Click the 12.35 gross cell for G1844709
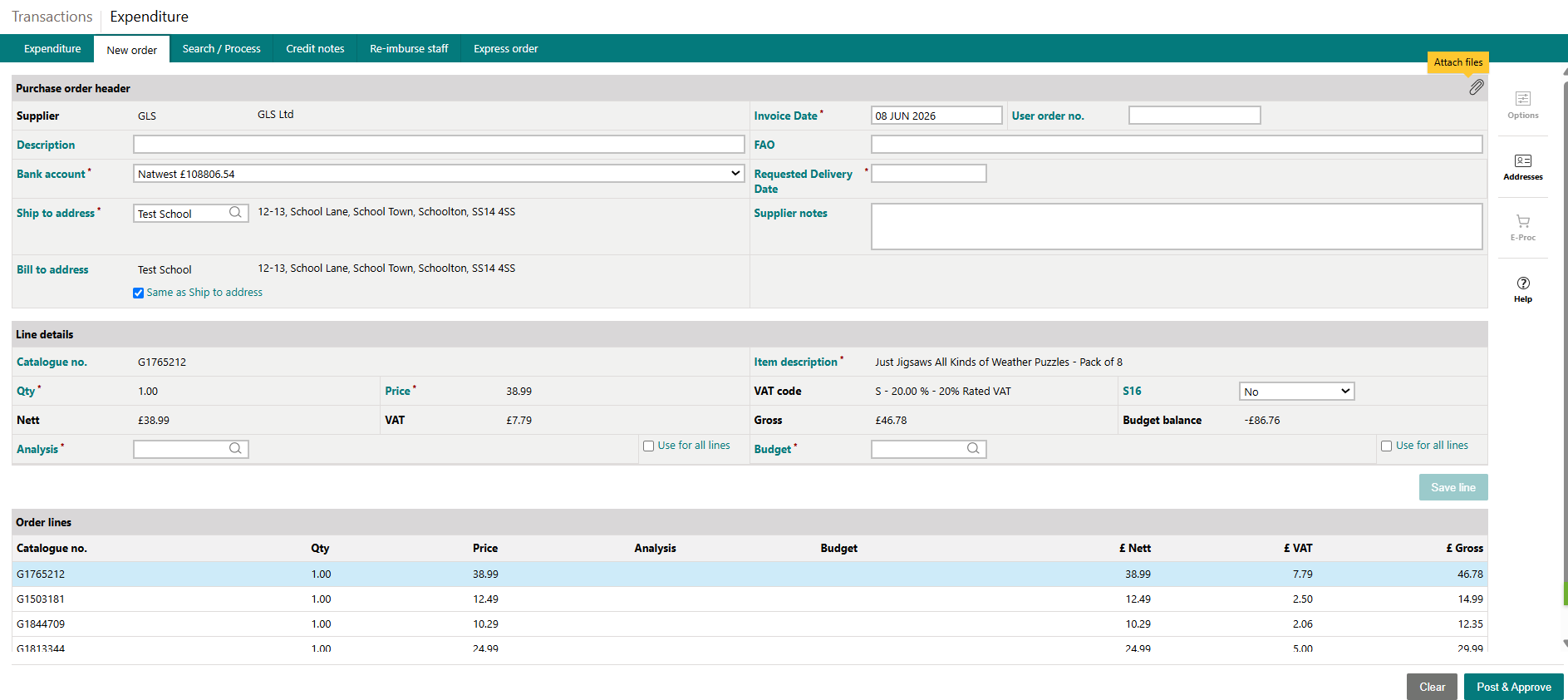Image resolution: width=1568 pixels, height=700 pixels. tap(1470, 624)
